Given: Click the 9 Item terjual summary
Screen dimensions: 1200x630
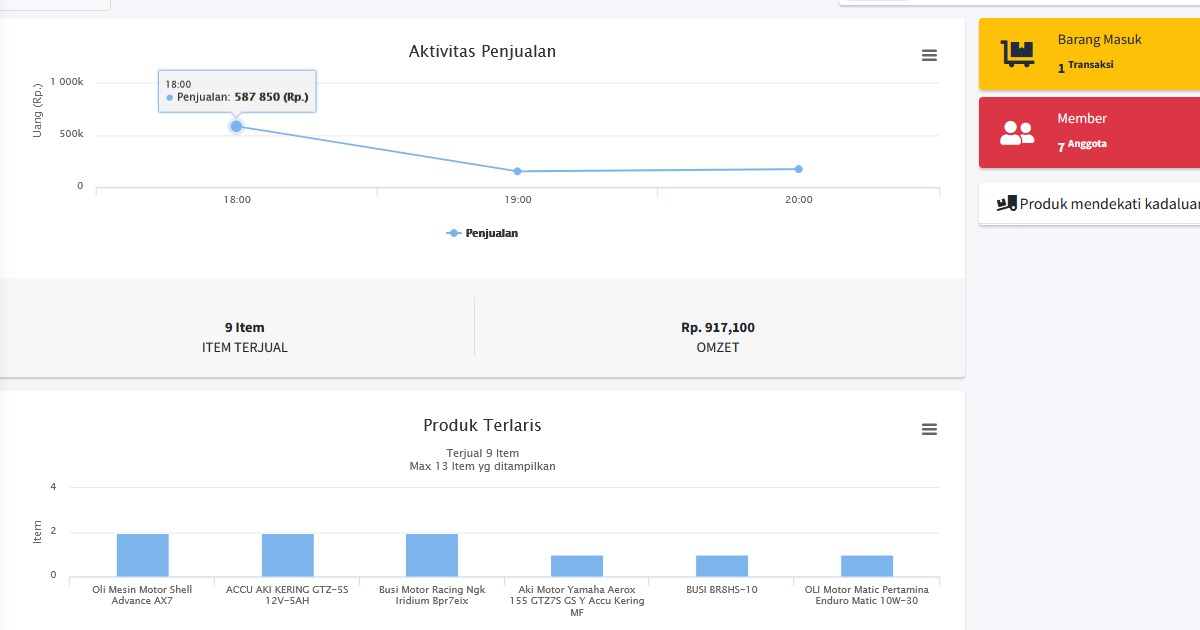Looking at the screenshot, I should point(244,327).
